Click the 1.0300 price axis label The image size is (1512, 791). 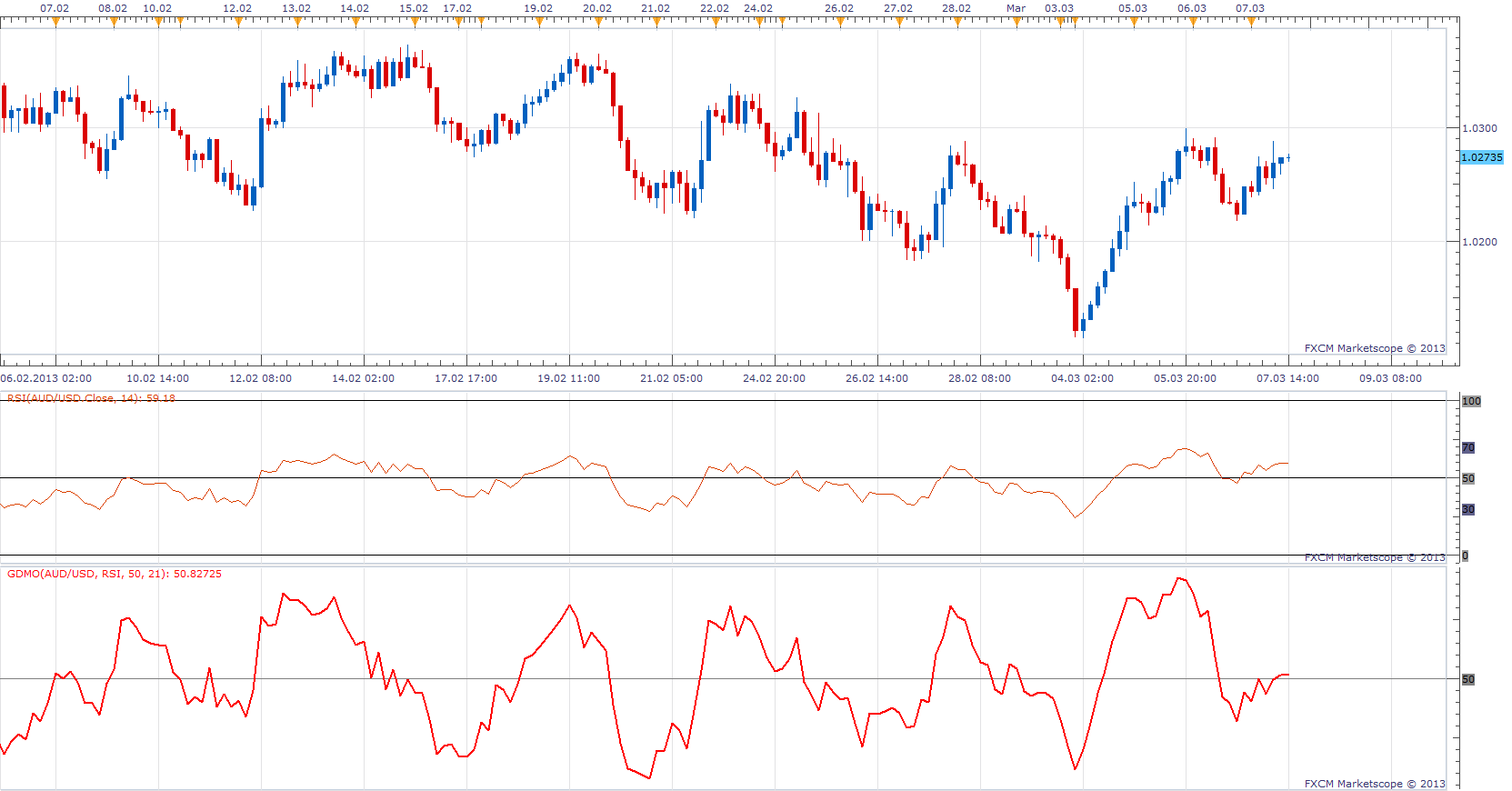(x=1479, y=128)
